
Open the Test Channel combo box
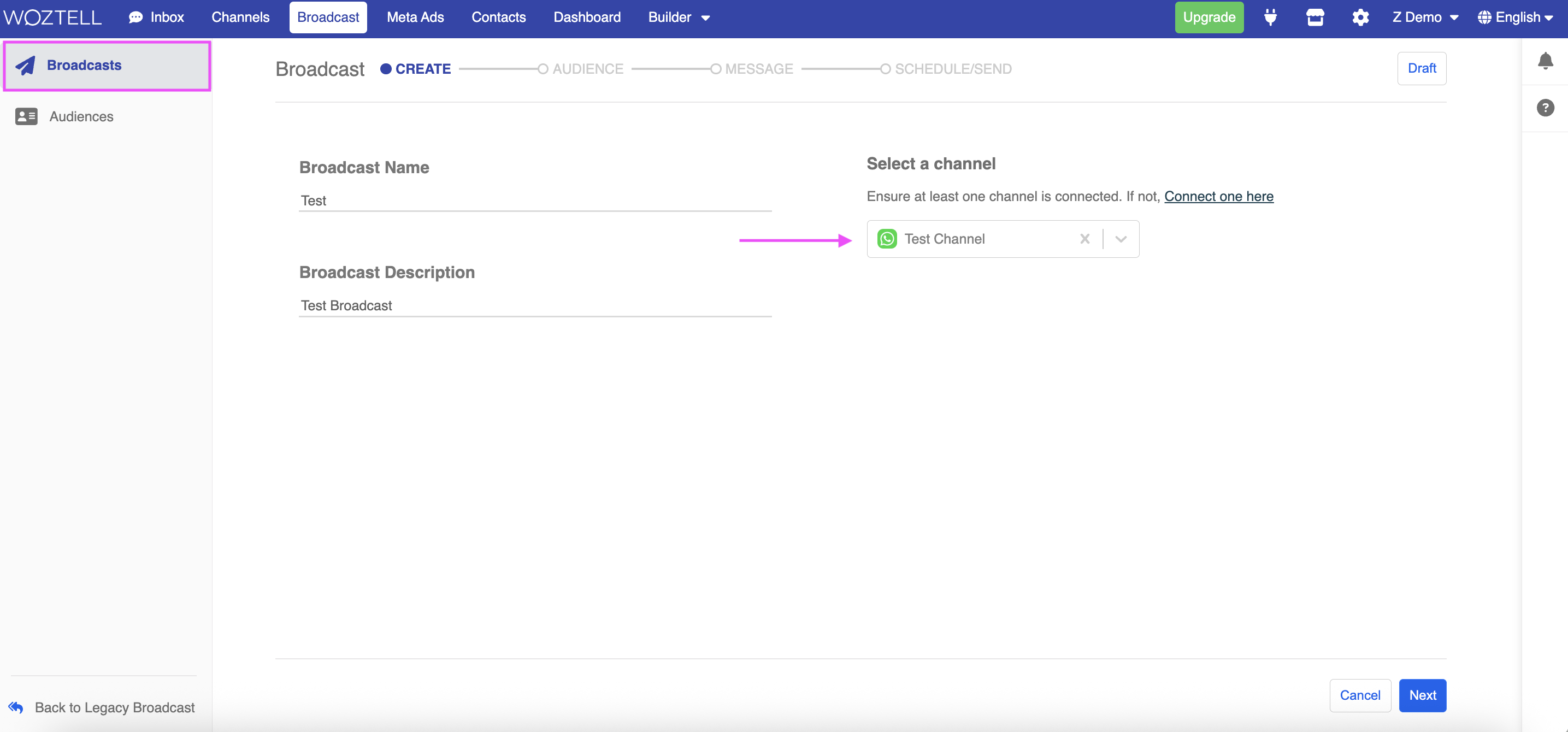pyautogui.click(x=1003, y=239)
